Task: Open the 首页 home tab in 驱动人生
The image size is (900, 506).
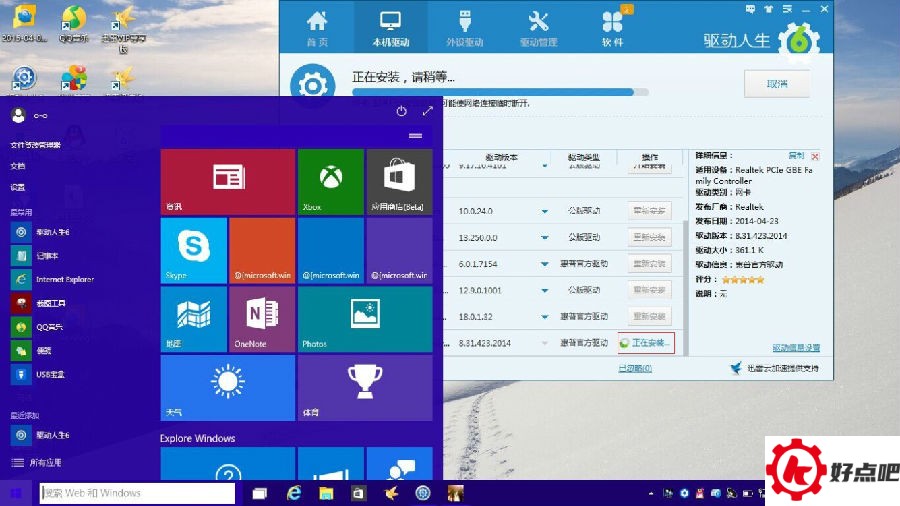Action: pyautogui.click(x=317, y=28)
